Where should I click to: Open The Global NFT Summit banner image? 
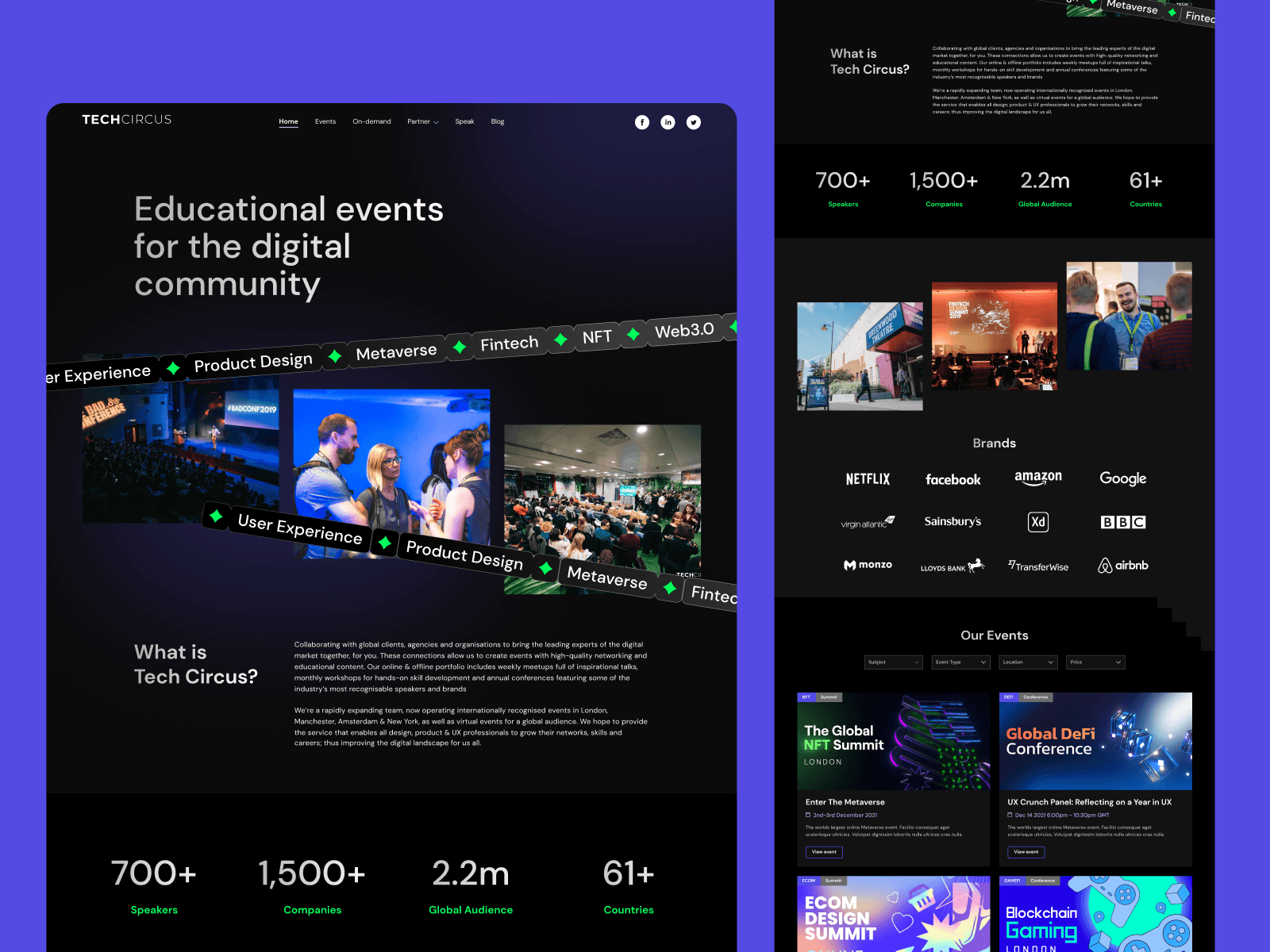(x=894, y=741)
